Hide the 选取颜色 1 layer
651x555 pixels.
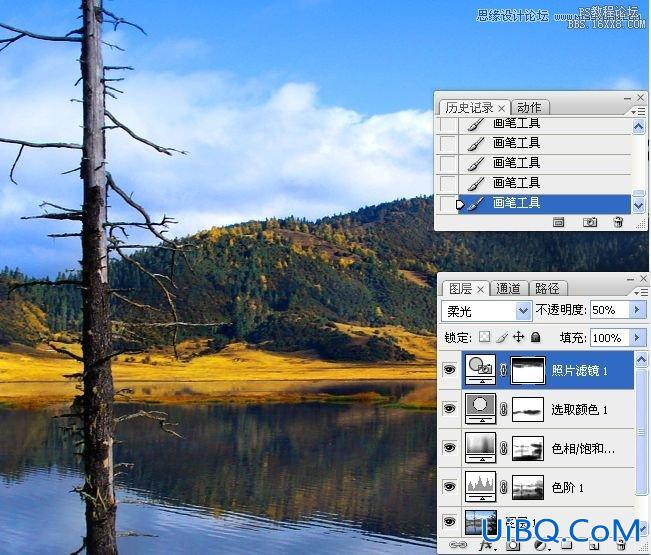coord(449,408)
